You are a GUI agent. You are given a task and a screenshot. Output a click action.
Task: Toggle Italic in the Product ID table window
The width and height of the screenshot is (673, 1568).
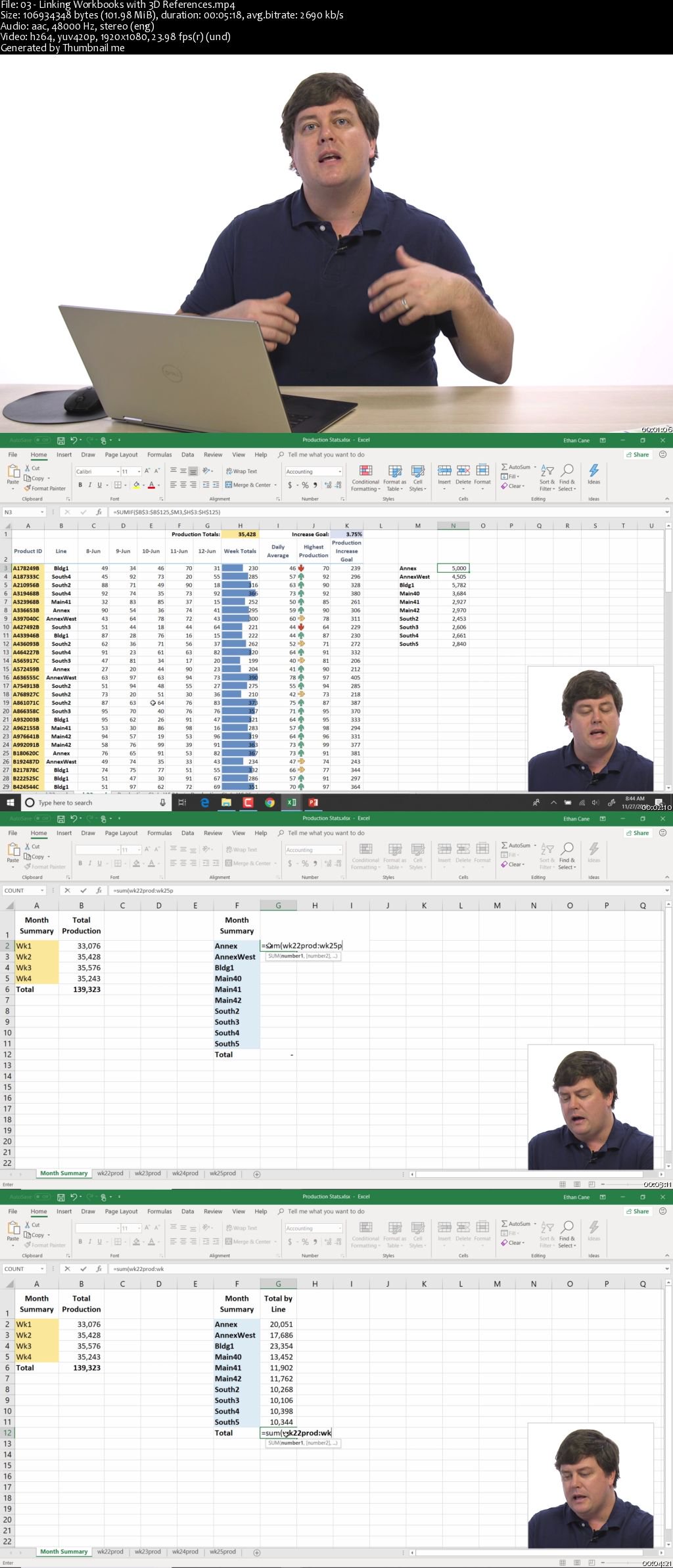click(90, 485)
